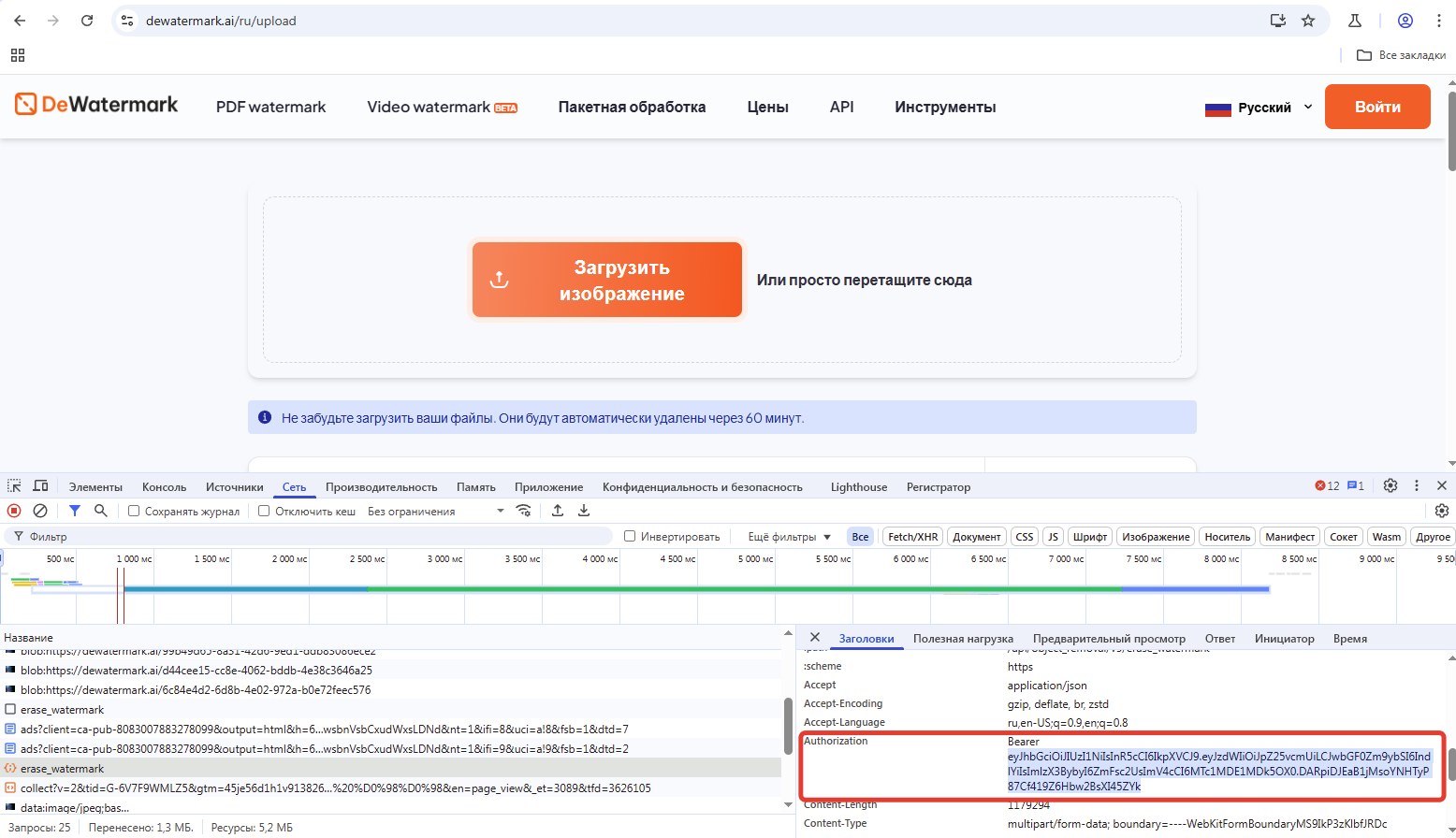Open apps grid in bookmarks bar
The height and width of the screenshot is (838, 1456).
click(18, 55)
